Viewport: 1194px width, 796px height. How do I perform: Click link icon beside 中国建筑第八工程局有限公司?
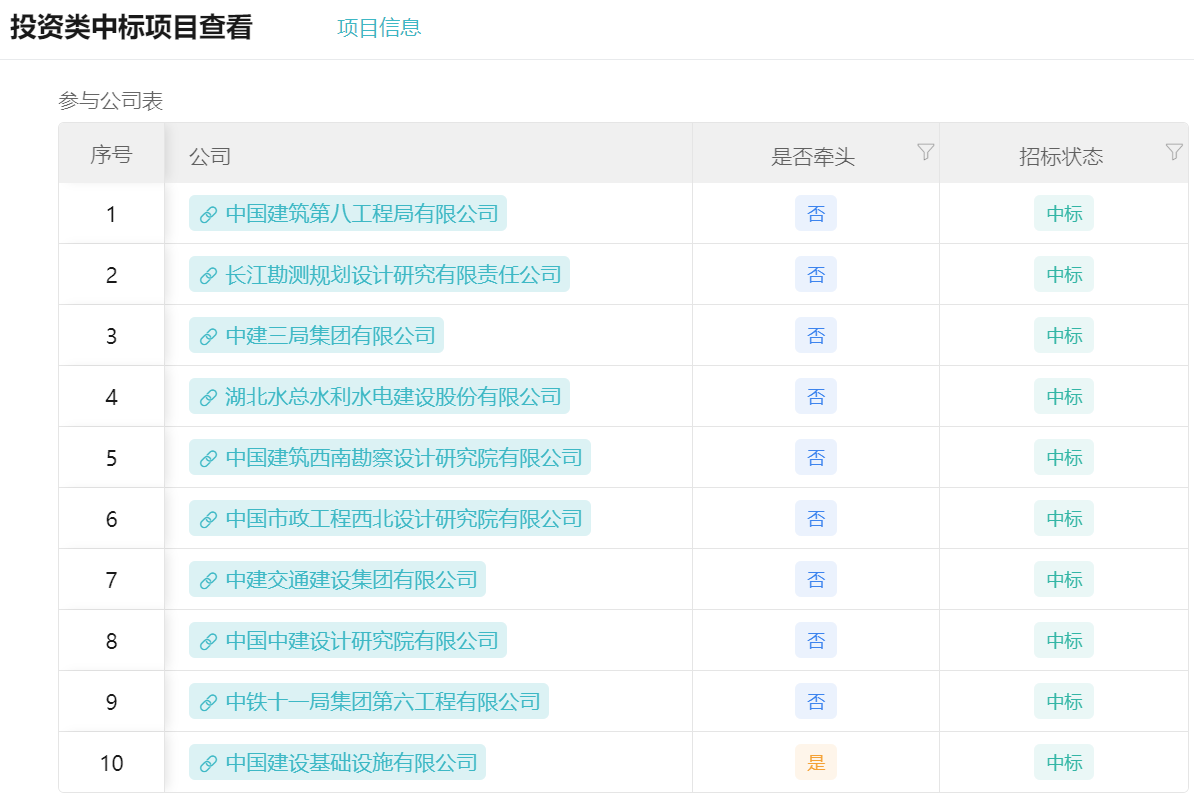point(208,215)
